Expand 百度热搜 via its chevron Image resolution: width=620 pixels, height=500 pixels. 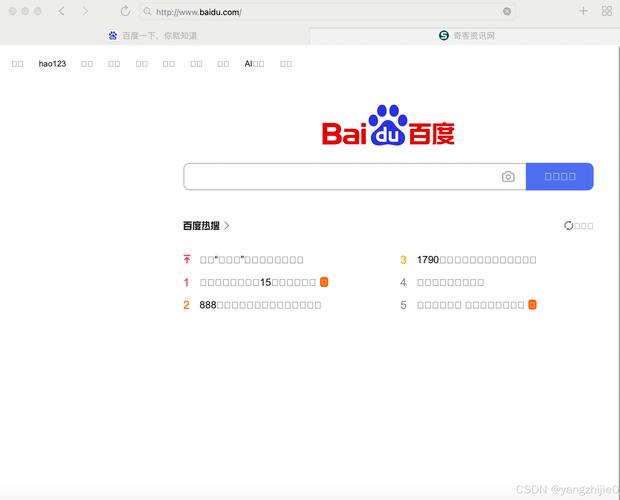click(x=227, y=225)
